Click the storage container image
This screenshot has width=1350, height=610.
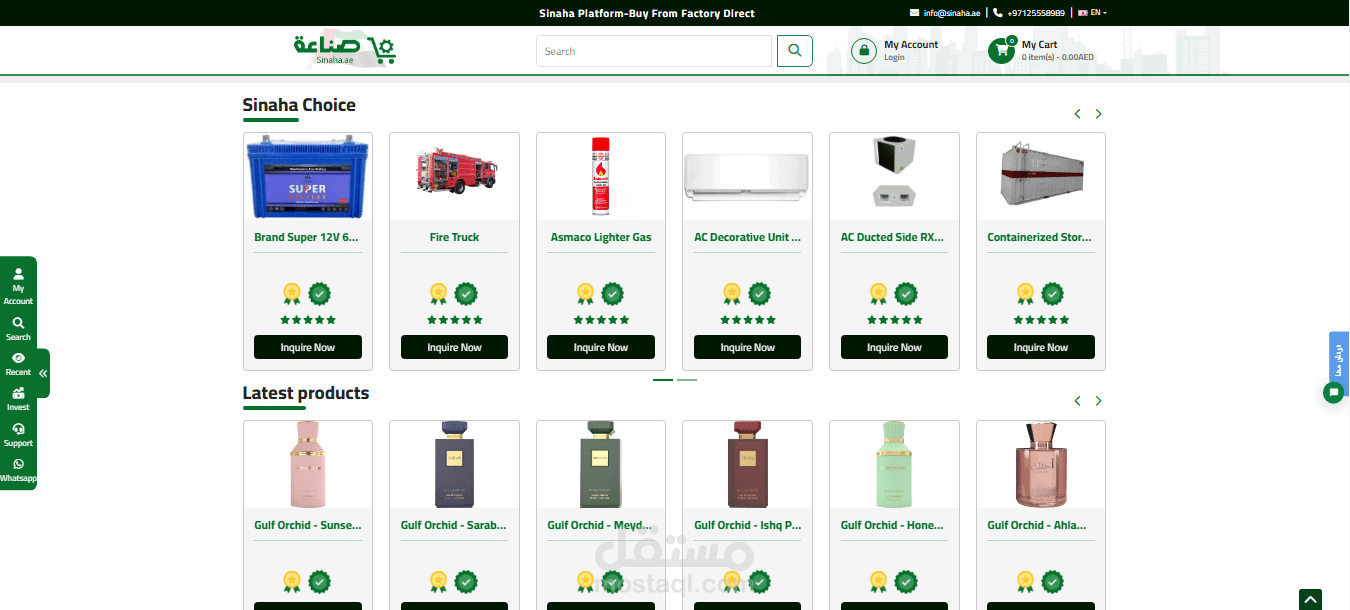(1043, 175)
